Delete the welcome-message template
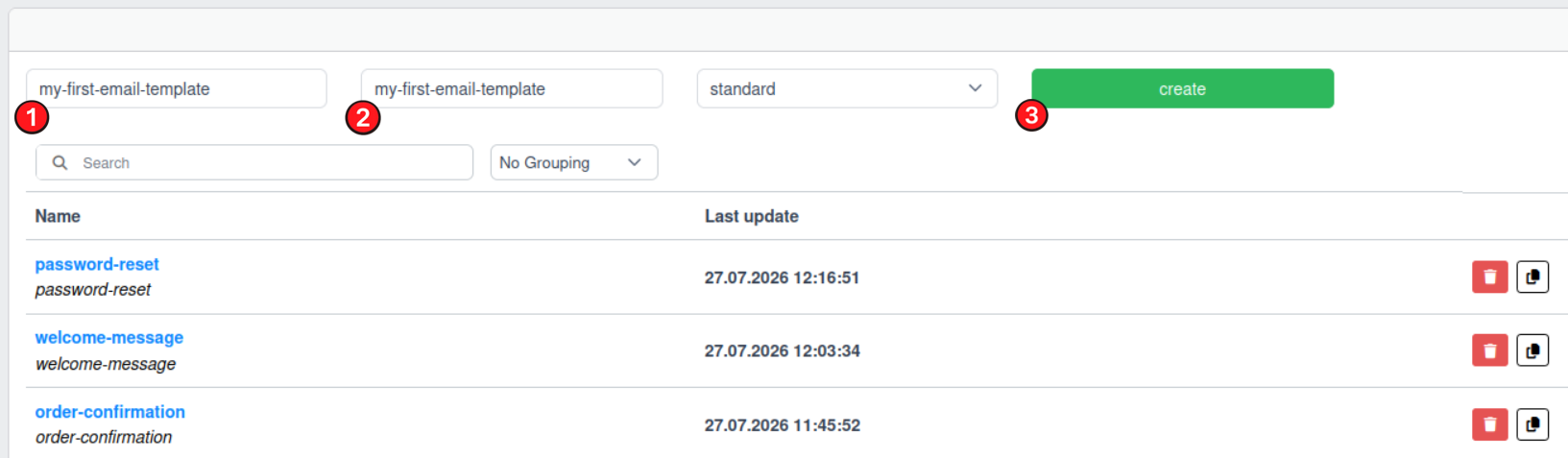 point(1489,350)
